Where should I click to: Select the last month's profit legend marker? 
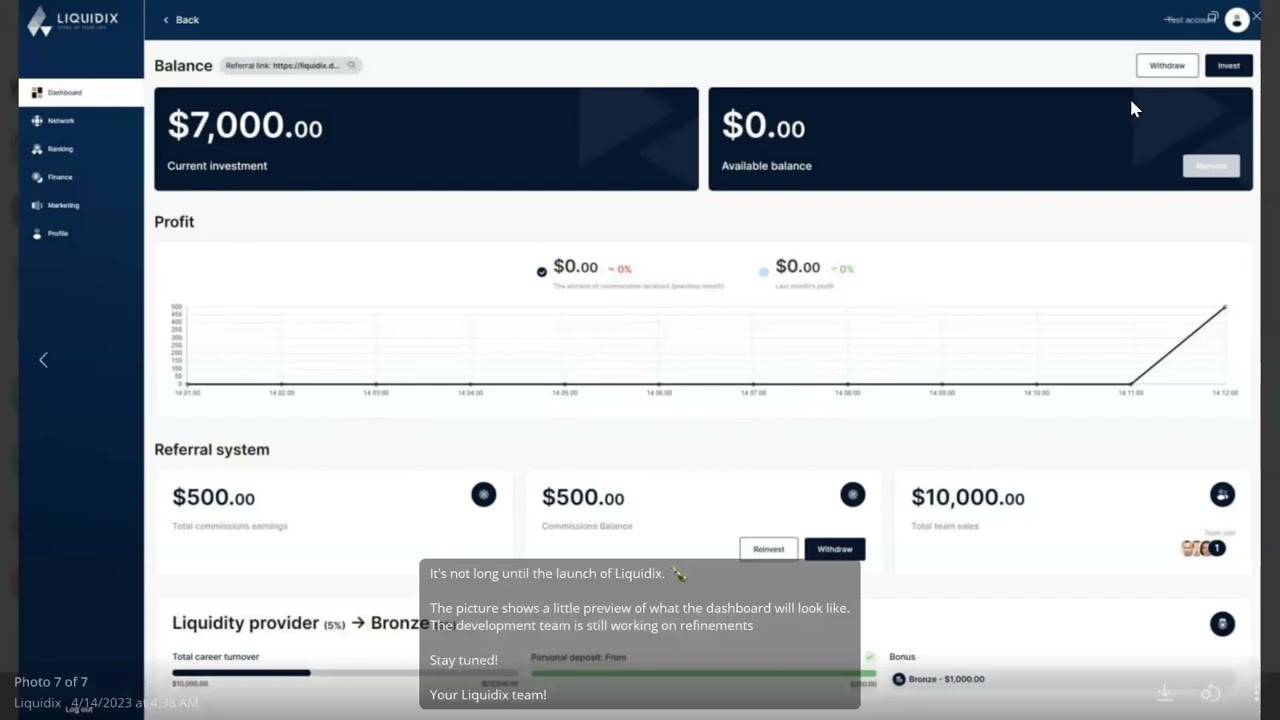pyautogui.click(x=764, y=271)
